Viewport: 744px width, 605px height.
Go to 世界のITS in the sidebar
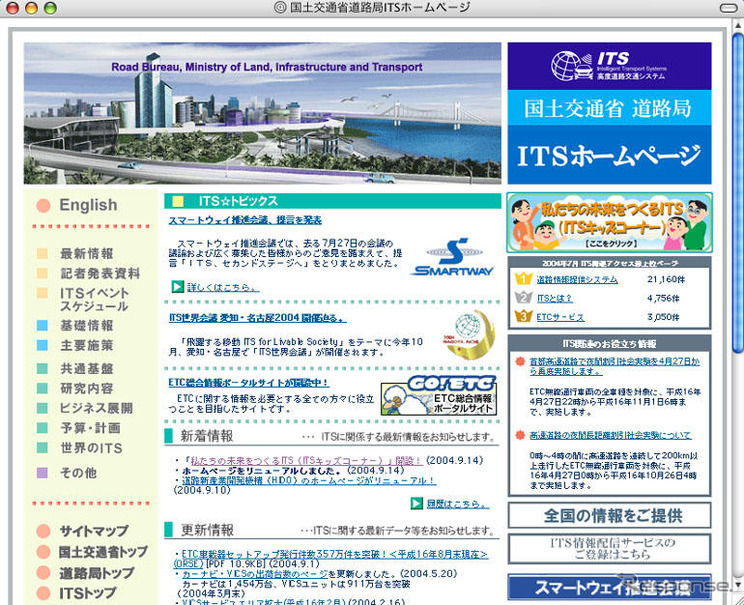point(90,448)
